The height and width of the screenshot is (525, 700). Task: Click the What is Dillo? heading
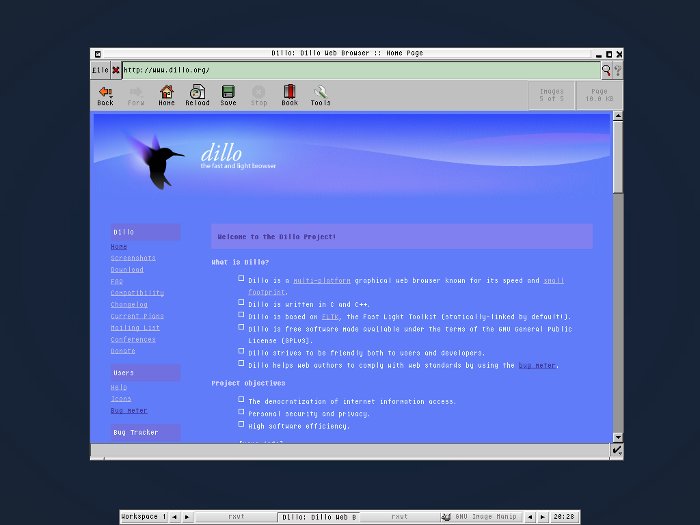tap(240, 262)
